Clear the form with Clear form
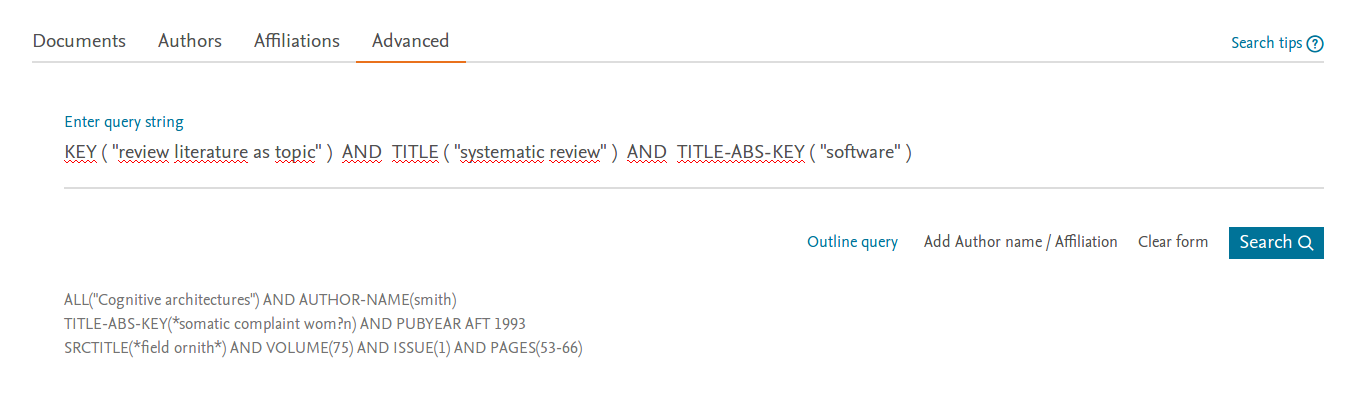1355x393 pixels. tap(1173, 242)
